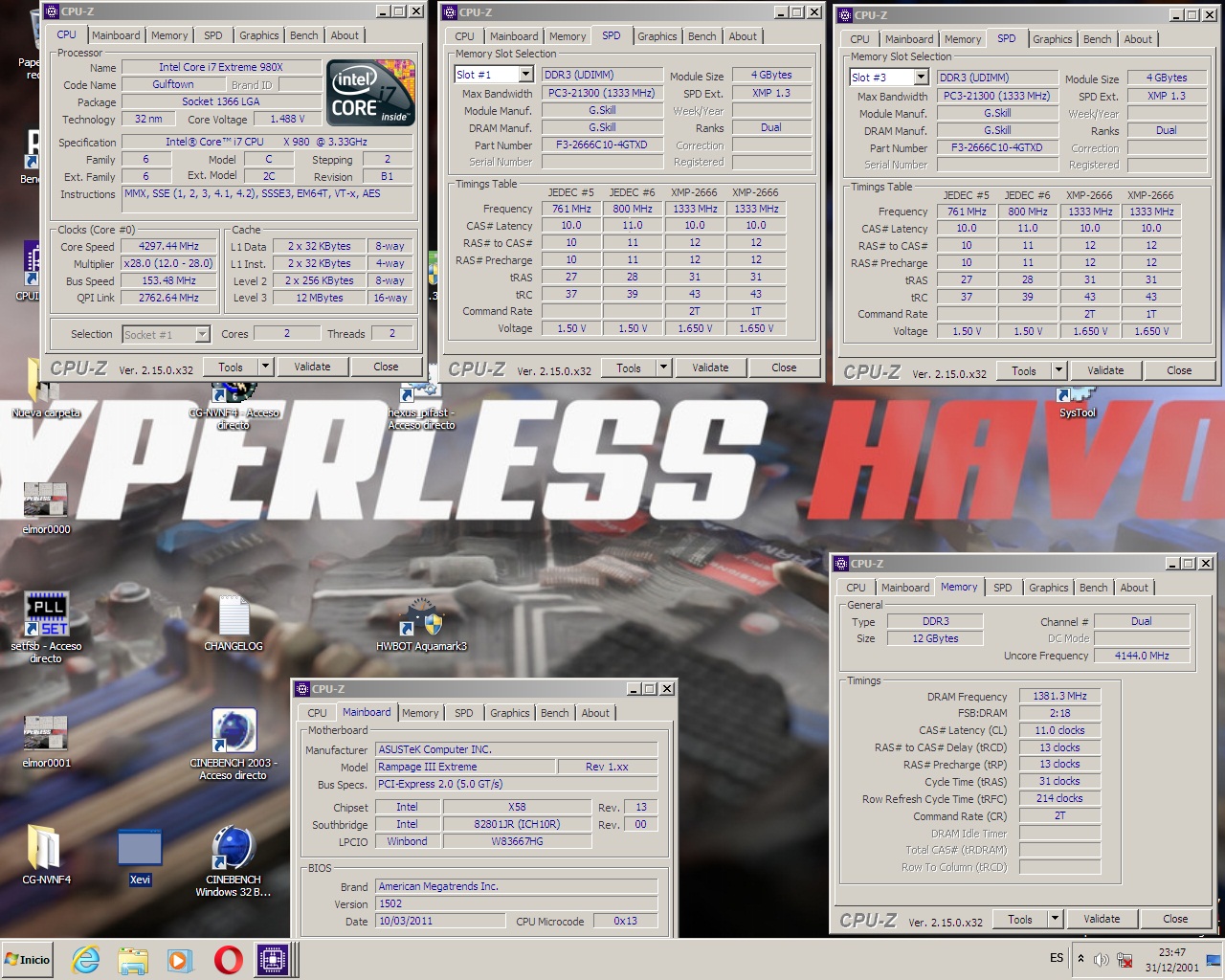Open Windows Media Player from the taskbar

click(179, 960)
